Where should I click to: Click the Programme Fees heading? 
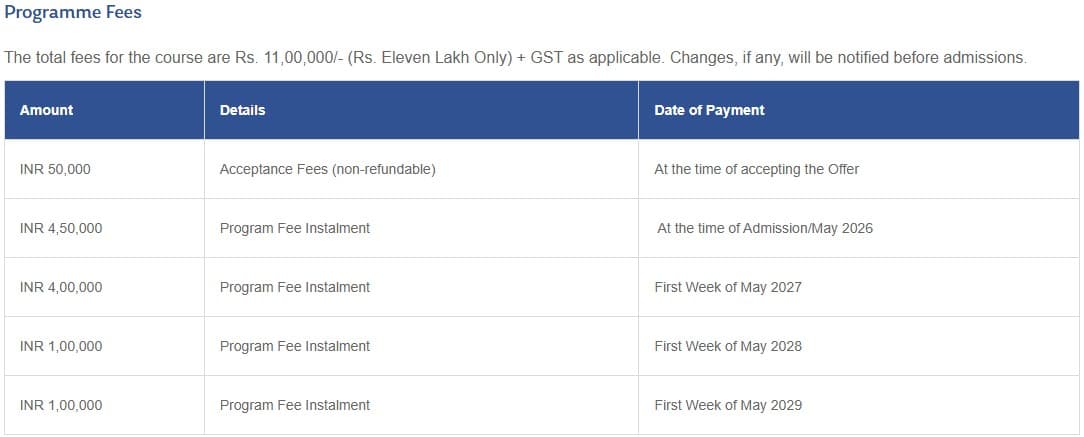[x=73, y=13]
